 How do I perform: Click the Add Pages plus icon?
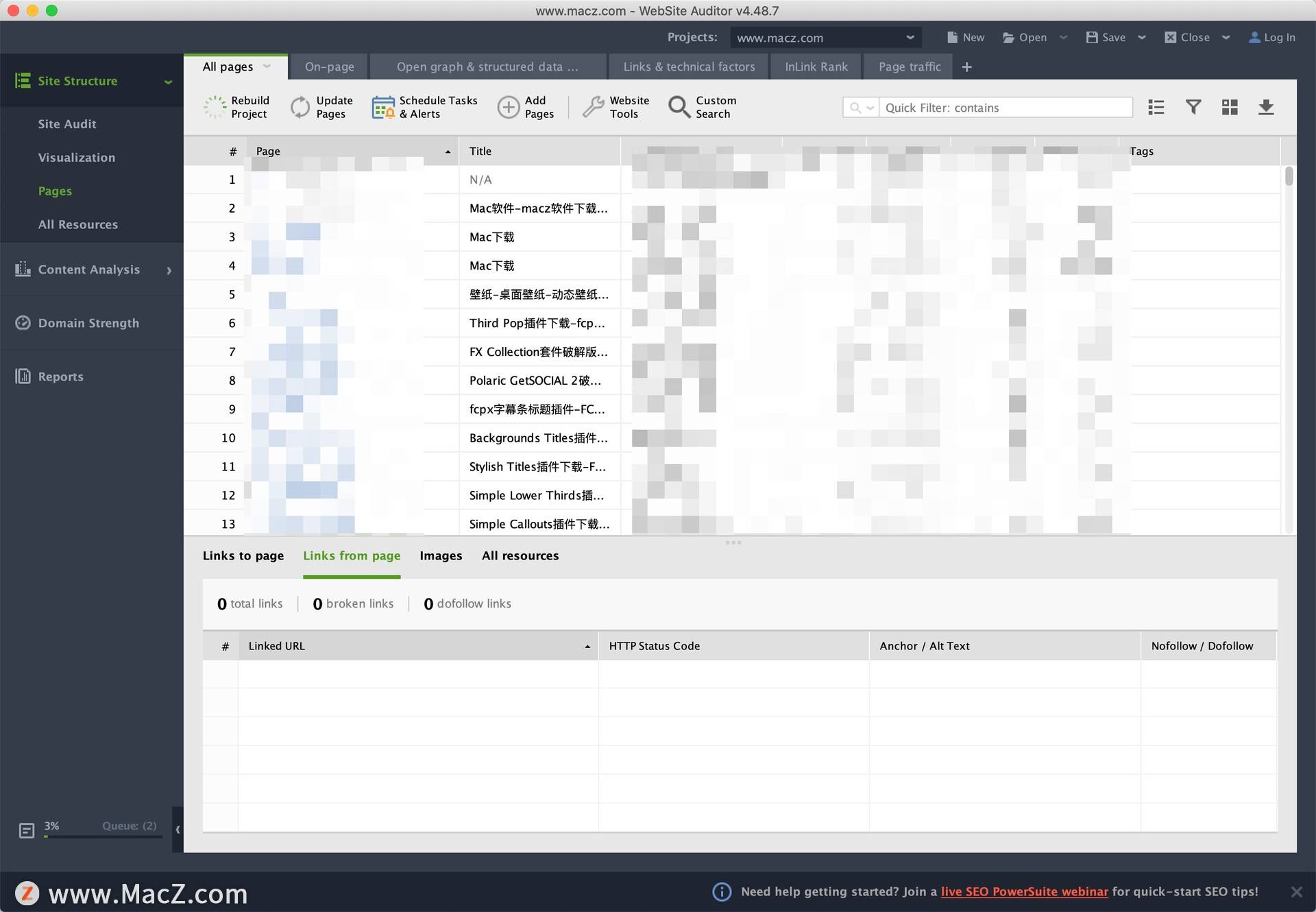click(x=508, y=107)
